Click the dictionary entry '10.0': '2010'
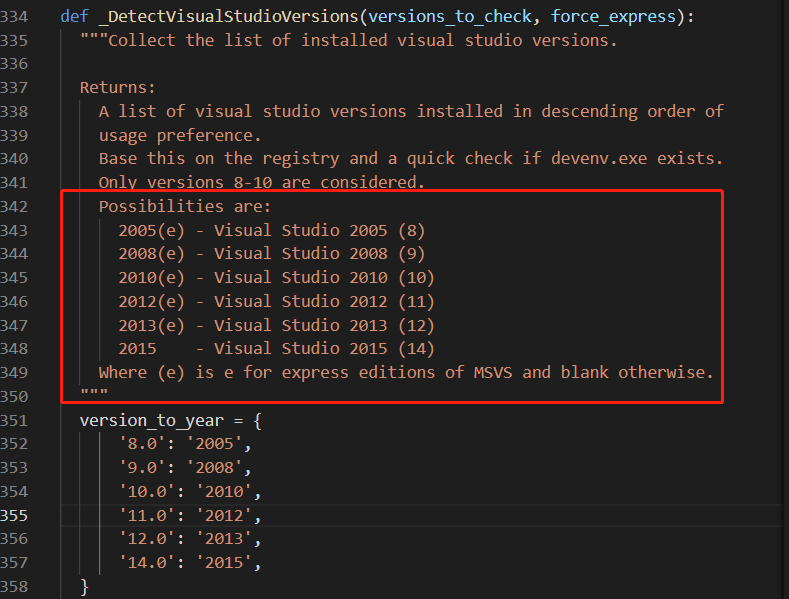This screenshot has width=789, height=599. [x=190, y=491]
